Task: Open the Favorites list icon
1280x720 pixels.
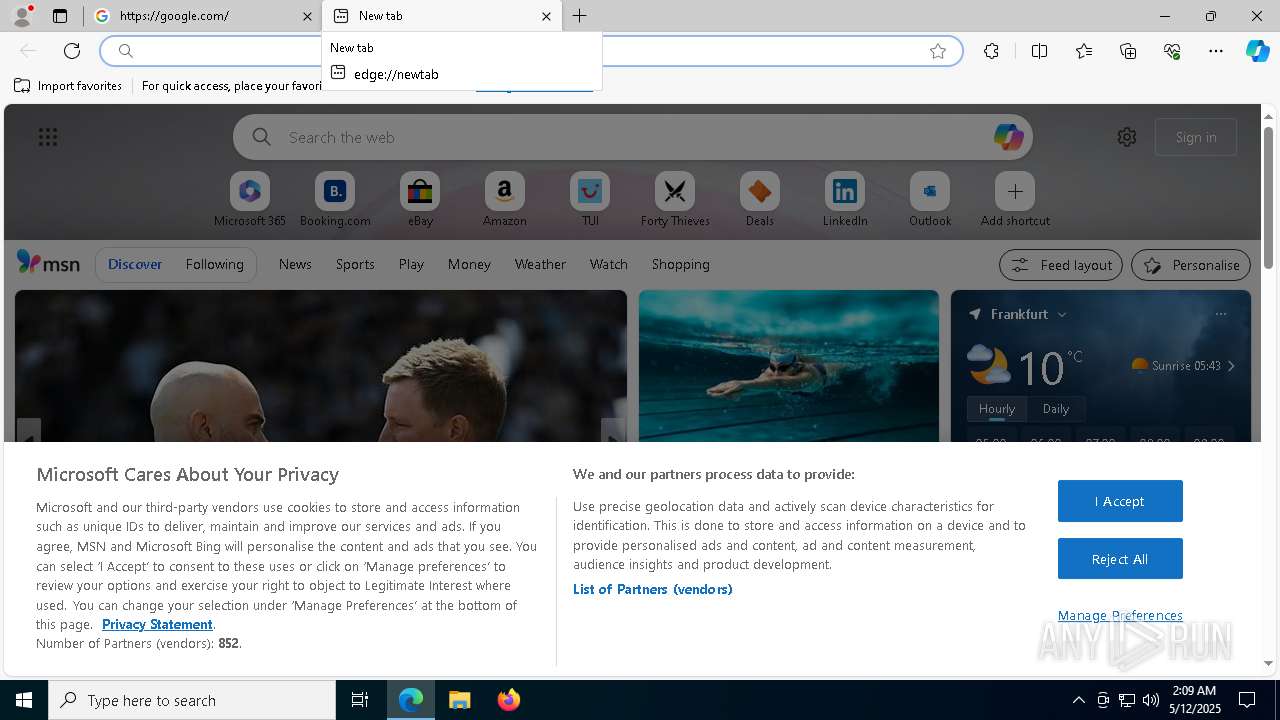Action: [1084, 51]
